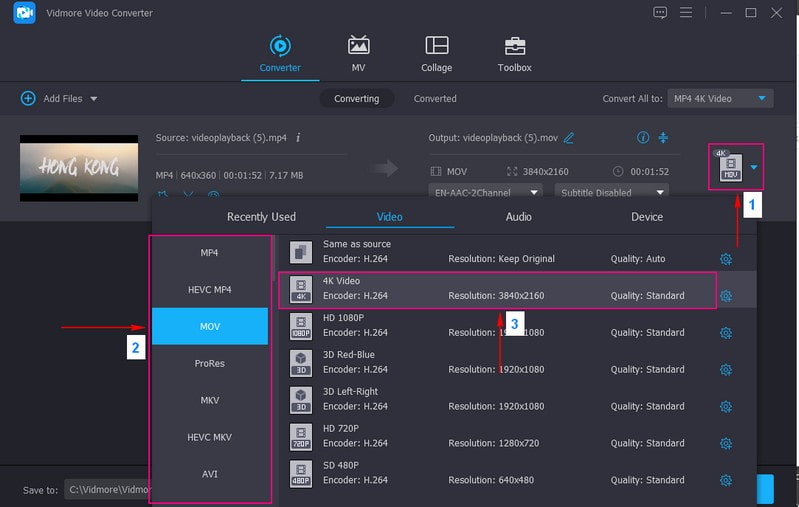
Task: Click the Add Files button
Action: pos(60,99)
